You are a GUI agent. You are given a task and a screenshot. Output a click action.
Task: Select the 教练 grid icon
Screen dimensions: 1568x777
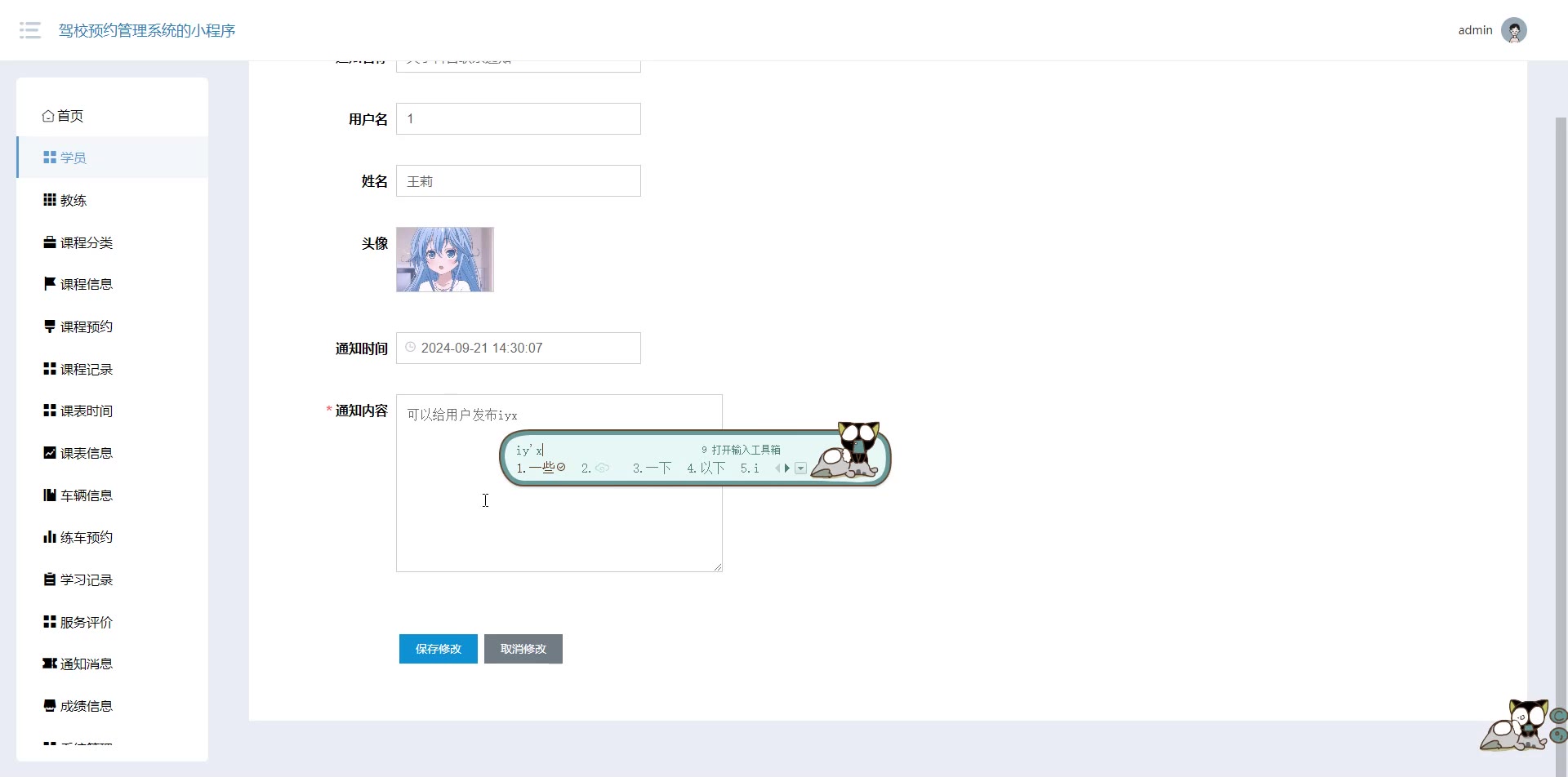click(x=50, y=200)
